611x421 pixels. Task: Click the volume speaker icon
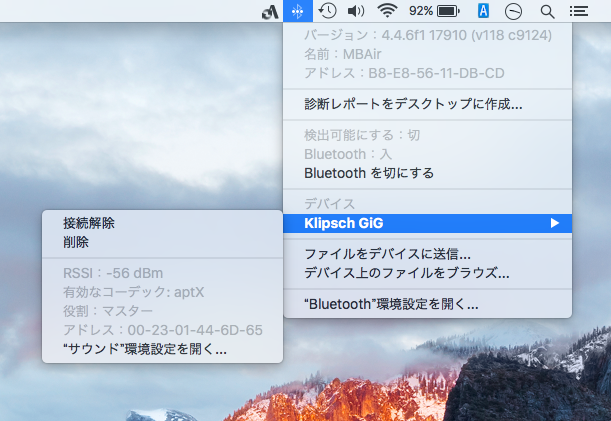pos(355,11)
